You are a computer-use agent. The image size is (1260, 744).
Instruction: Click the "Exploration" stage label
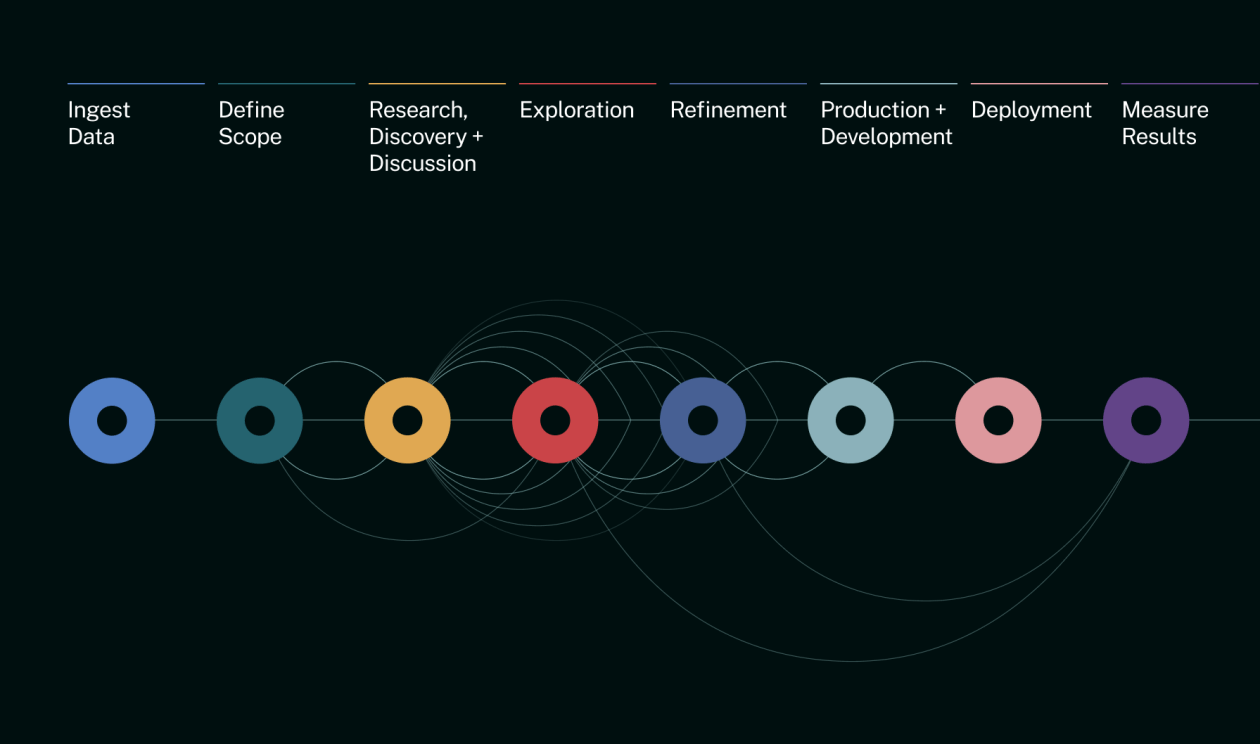(x=577, y=110)
